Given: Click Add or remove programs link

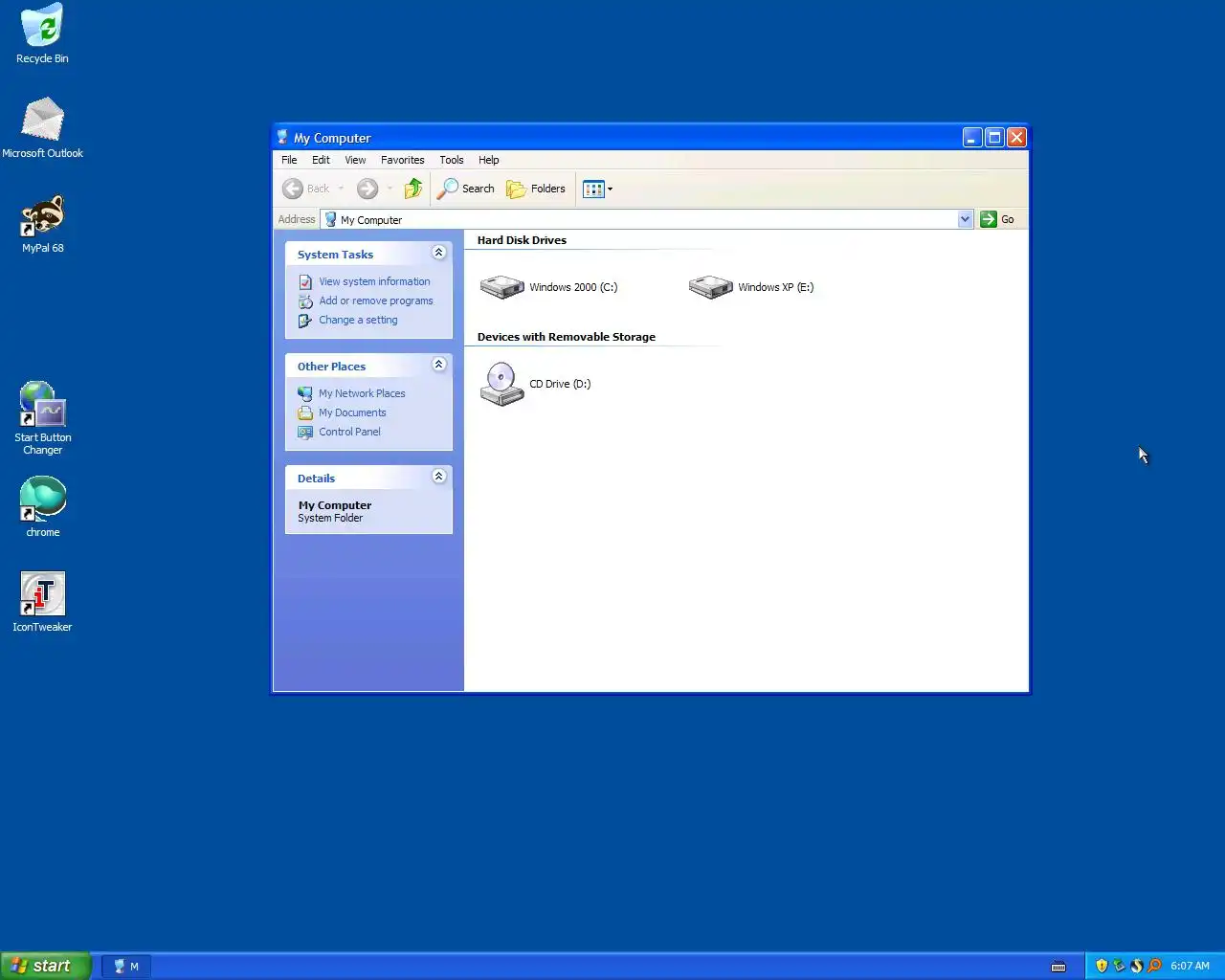Looking at the screenshot, I should [x=375, y=301].
